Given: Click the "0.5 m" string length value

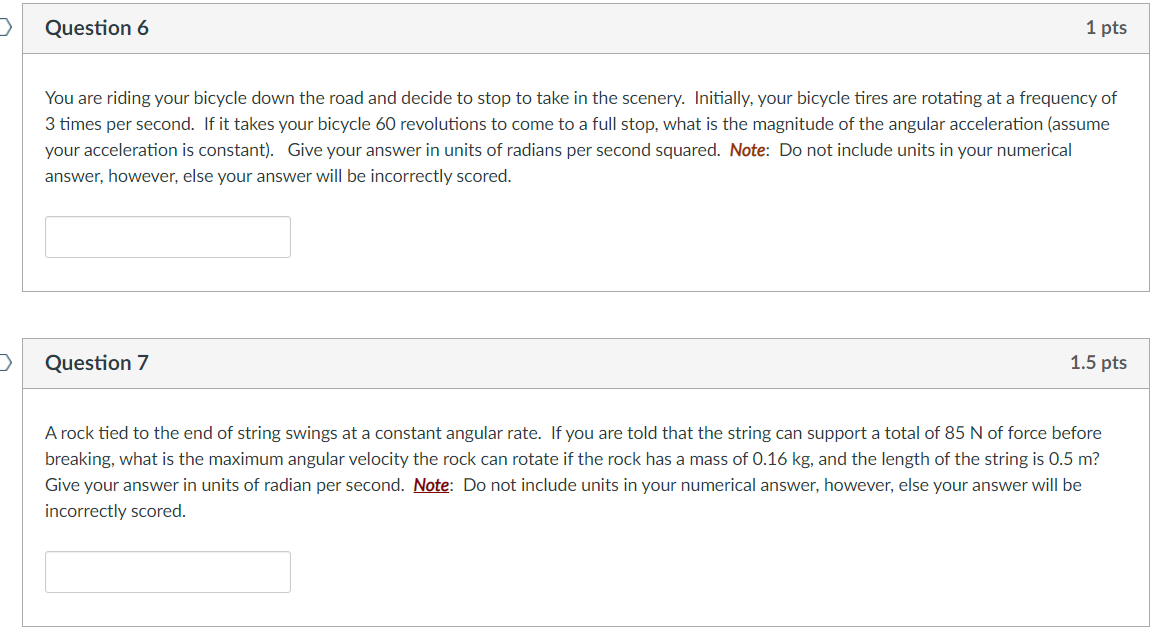Looking at the screenshot, I should (1071, 459).
